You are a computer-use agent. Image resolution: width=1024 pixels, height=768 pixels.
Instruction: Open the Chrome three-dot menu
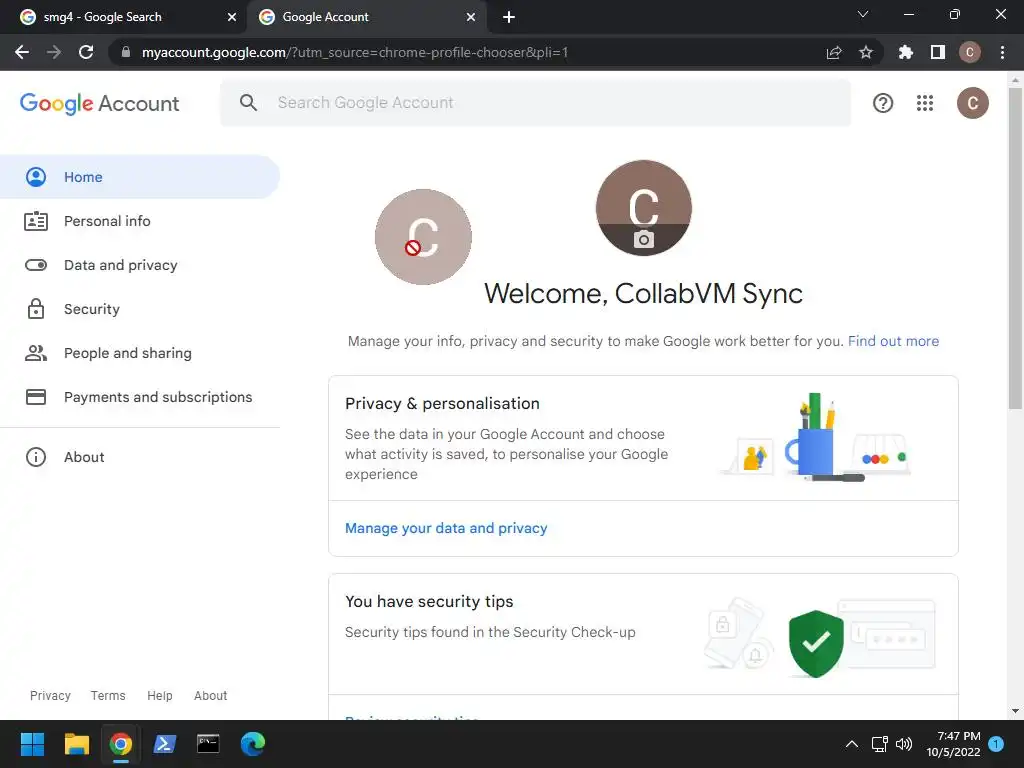[x=1002, y=52]
